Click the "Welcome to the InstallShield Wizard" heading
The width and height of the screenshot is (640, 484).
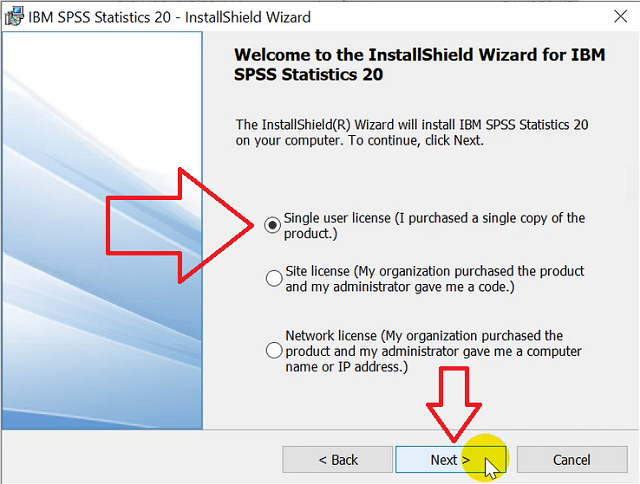[x=420, y=64]
